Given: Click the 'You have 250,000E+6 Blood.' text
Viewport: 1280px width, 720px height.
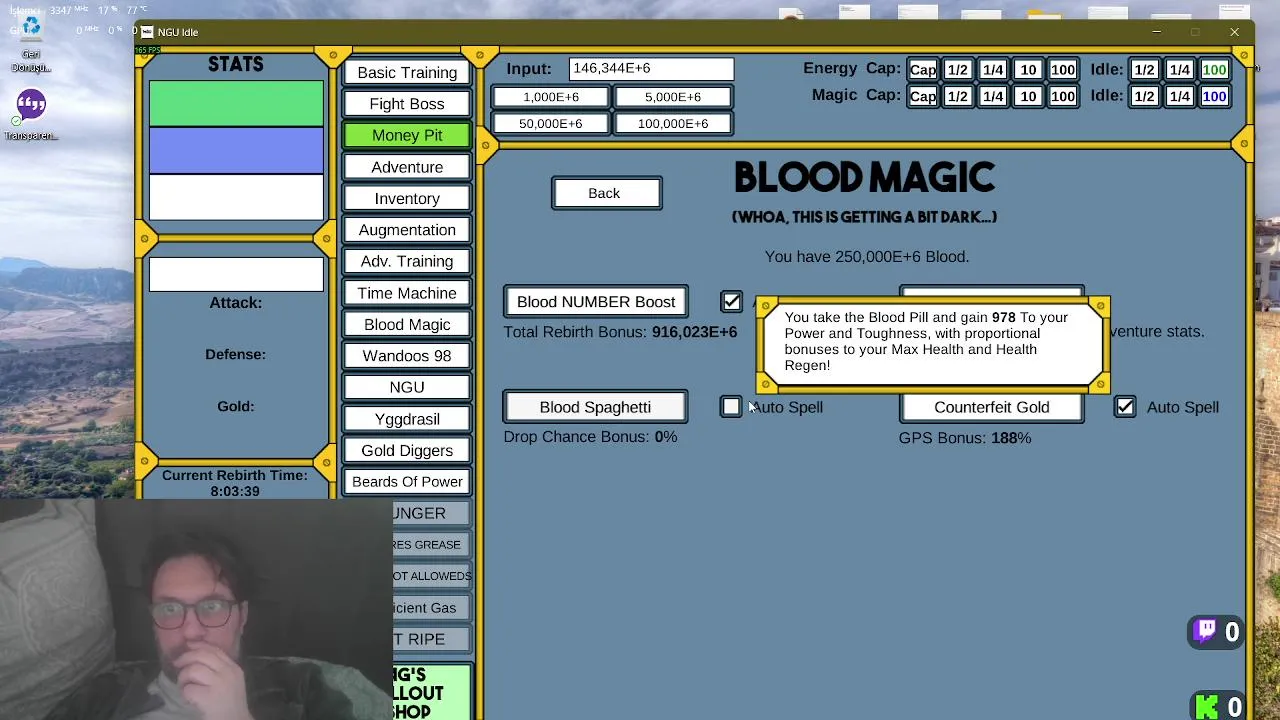Looking at the screenshot, I should coord(866,257).
